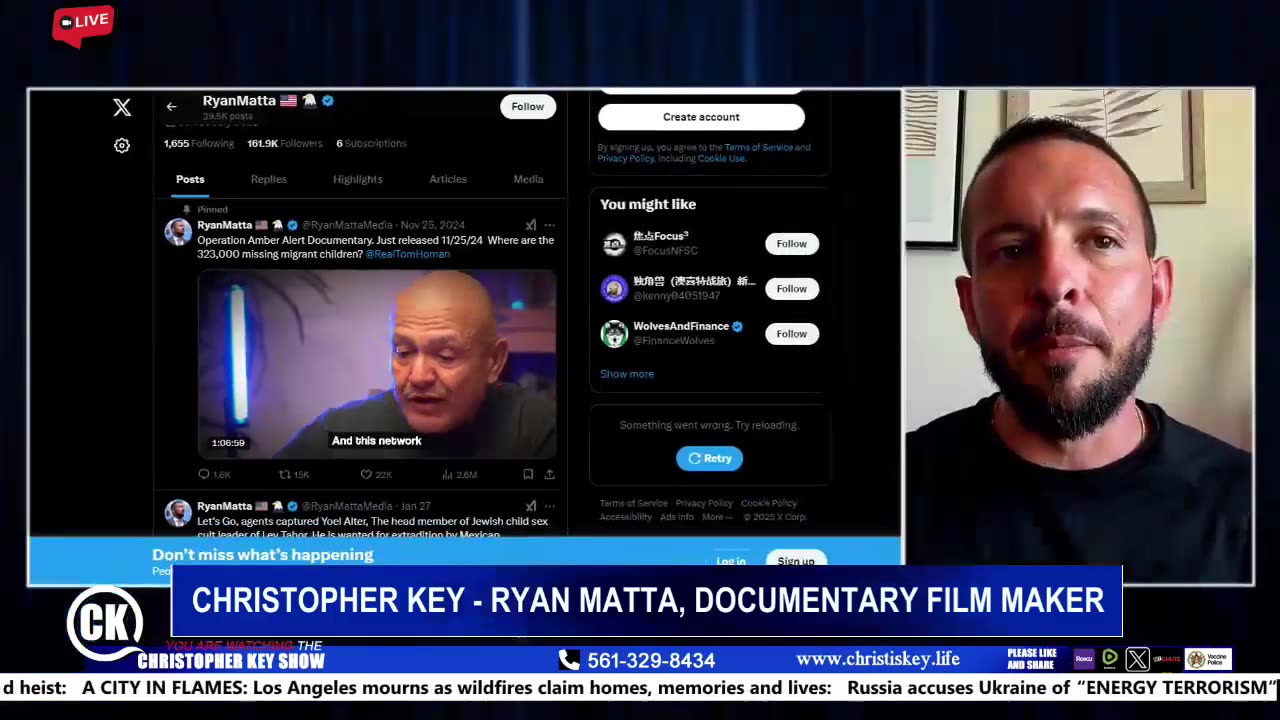This screenshot has height=720, width=1280.
Task: Follow the RyanMatta profile
Action: [528, 107]
